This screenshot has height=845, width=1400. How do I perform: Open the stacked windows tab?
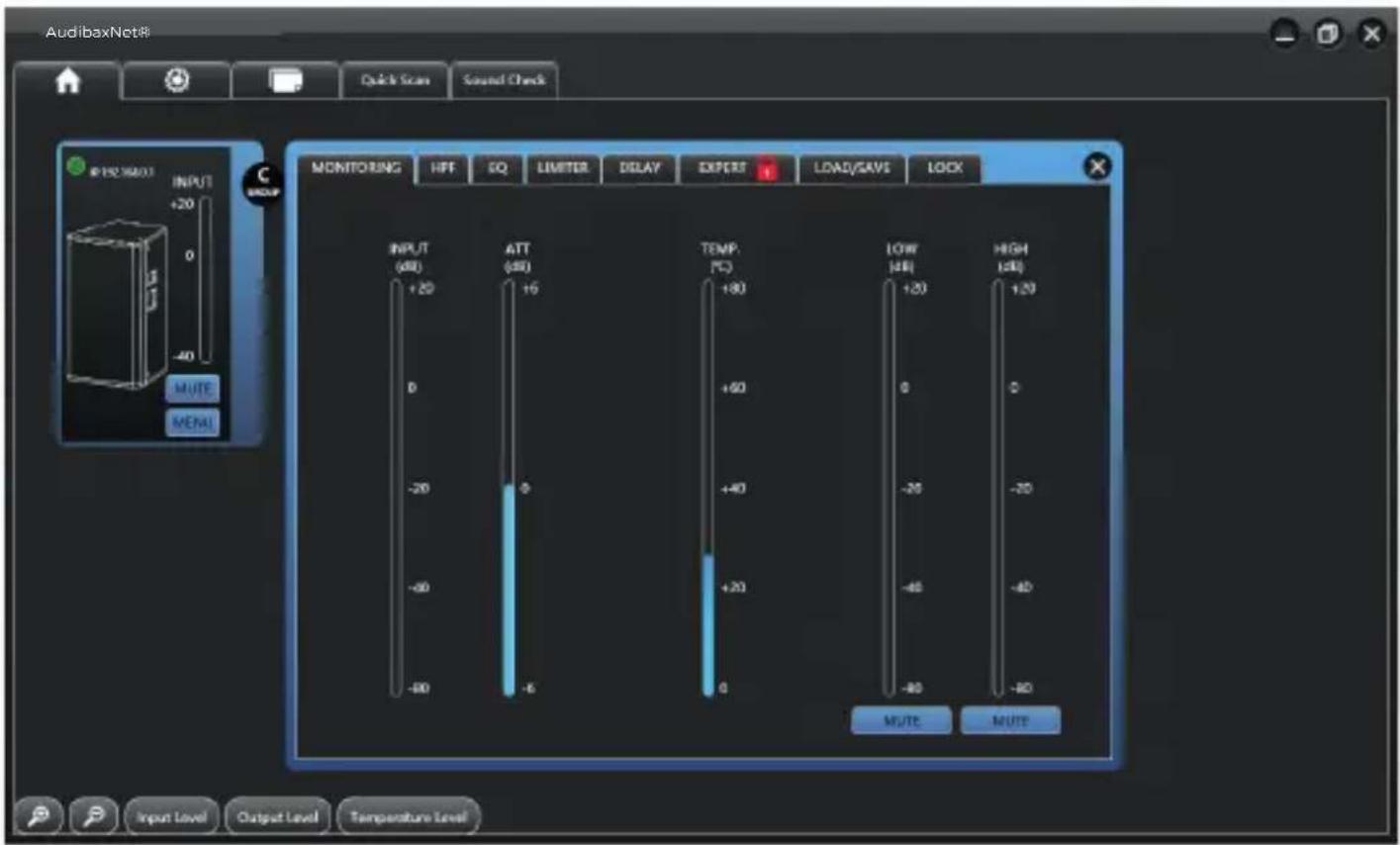point(286,81)
